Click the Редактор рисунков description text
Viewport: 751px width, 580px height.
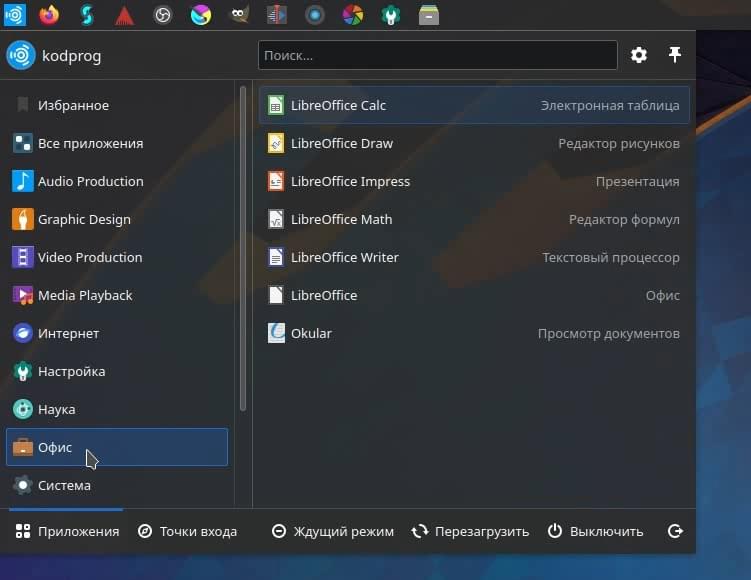pyautogui.click(x=619, y=144)
